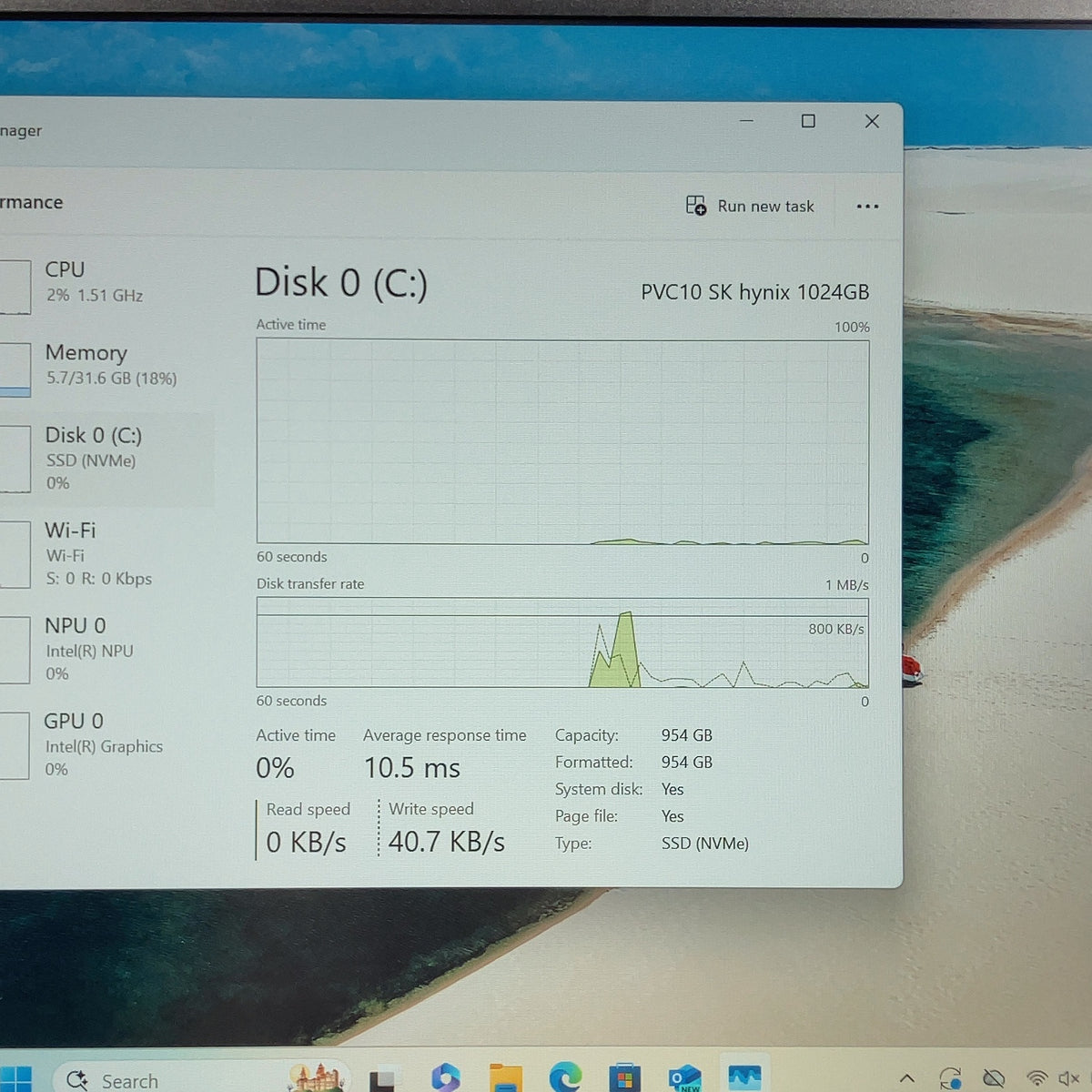Viewport: 1092px width, 1092px height.
Task: Open NPU 0 performance view
Action: 106,649
